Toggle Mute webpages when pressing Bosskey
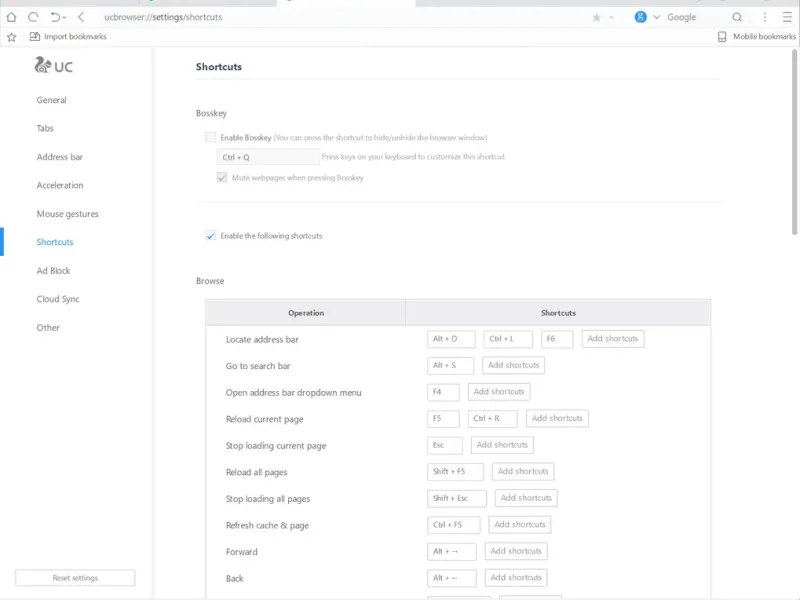Image resolution: width=800 pixels, height=600 pixels. pyautogui.click(x=222, y=178)
